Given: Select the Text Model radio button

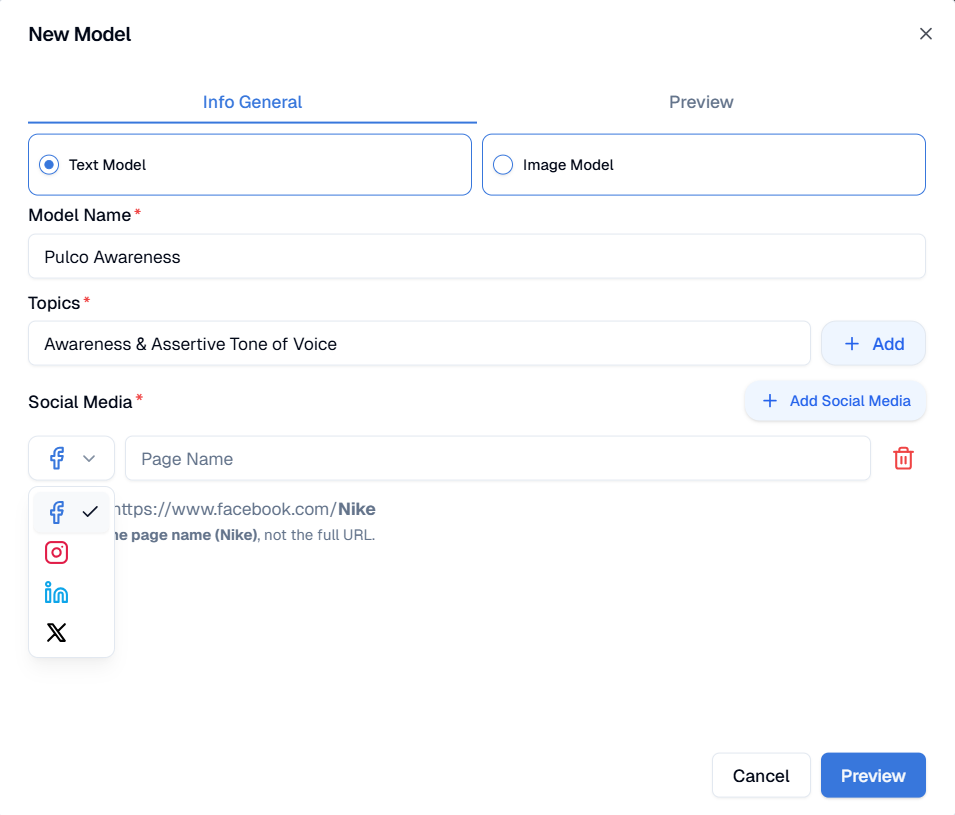Looking at the screenshot, I should pos(49,165).
